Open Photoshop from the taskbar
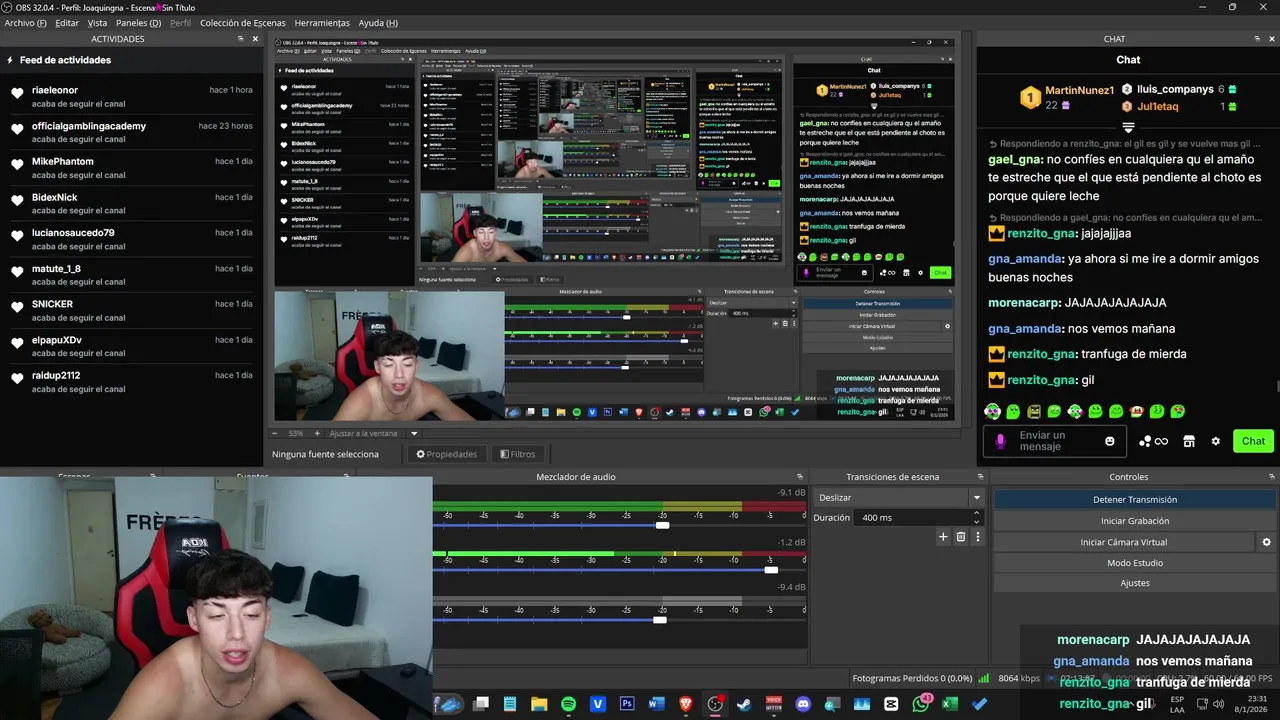This screenshot has width=1280, height=720. 627,704
